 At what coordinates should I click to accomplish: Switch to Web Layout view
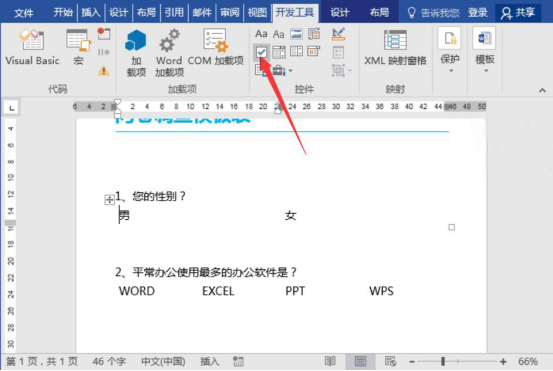(390, 361)
